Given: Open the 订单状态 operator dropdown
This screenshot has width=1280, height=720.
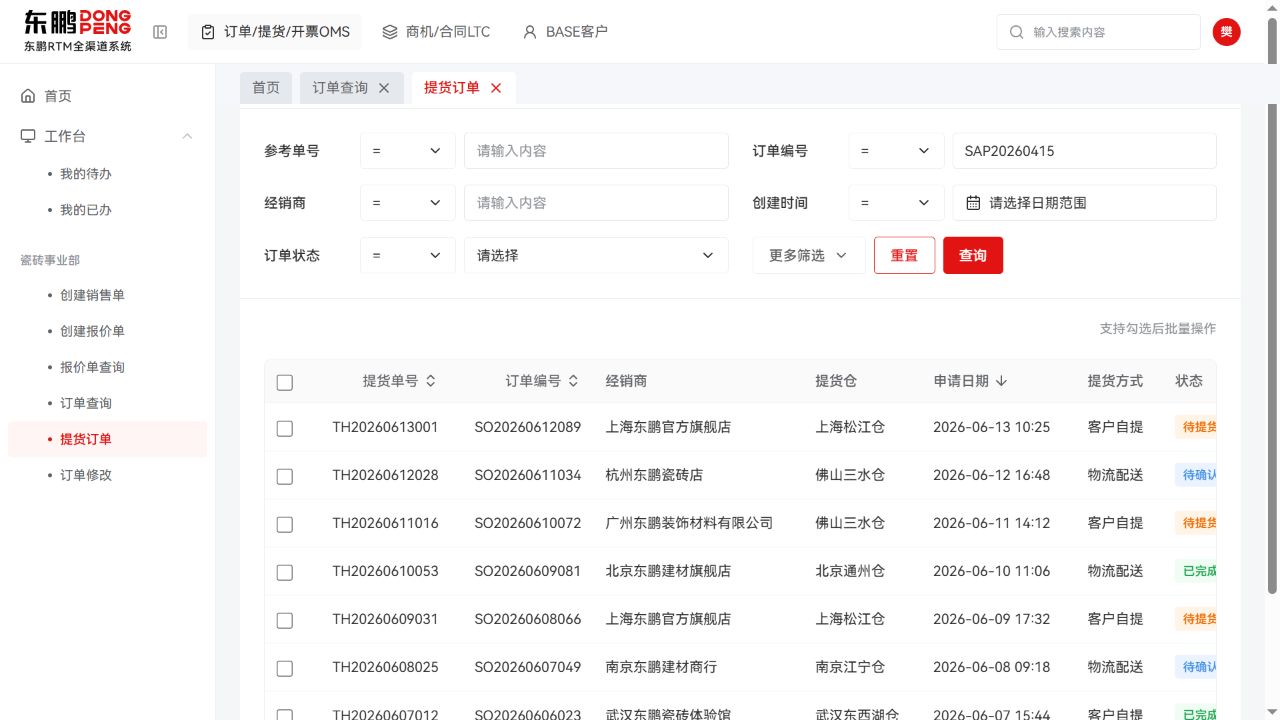Looking at the screenshot, I should tap(408, 255).
